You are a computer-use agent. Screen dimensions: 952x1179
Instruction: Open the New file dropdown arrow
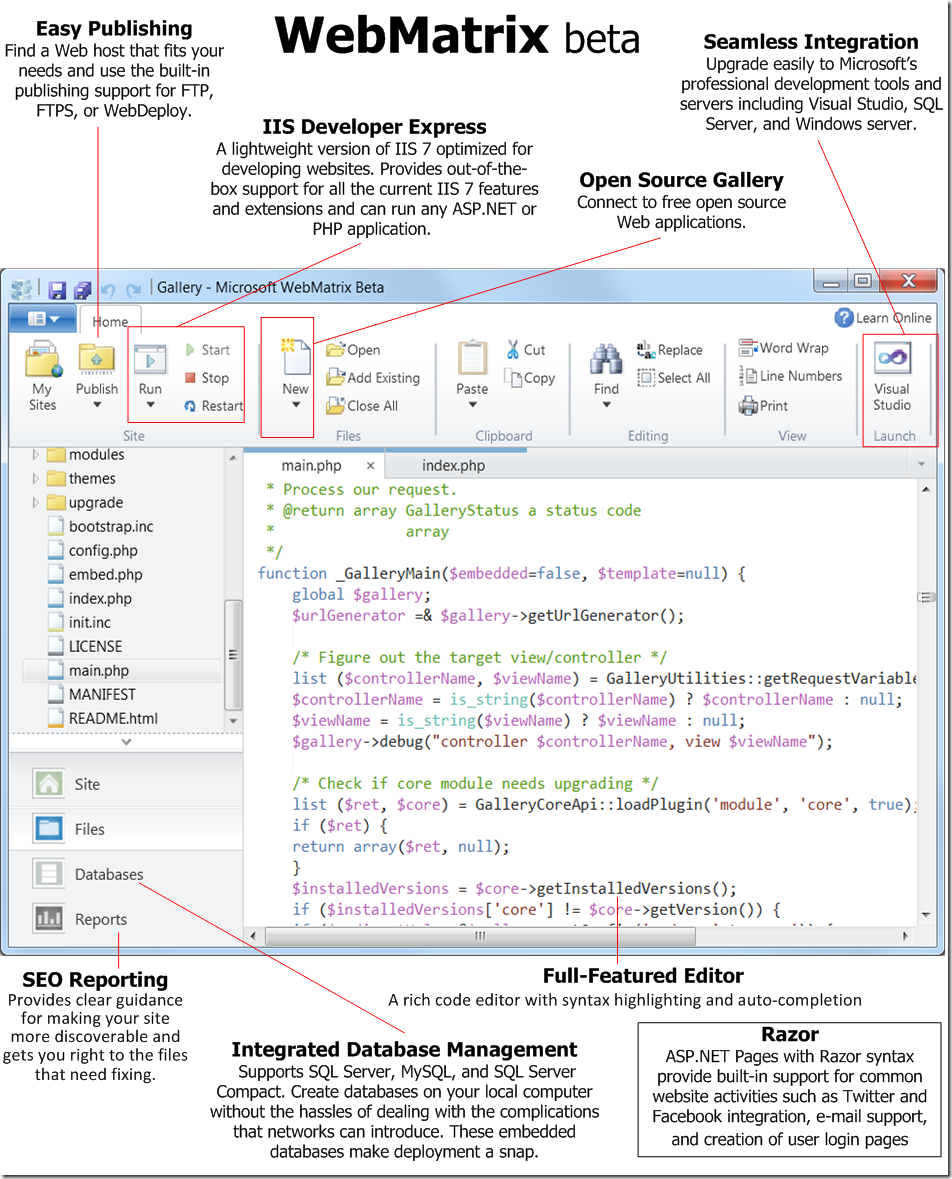pos(296,405)
